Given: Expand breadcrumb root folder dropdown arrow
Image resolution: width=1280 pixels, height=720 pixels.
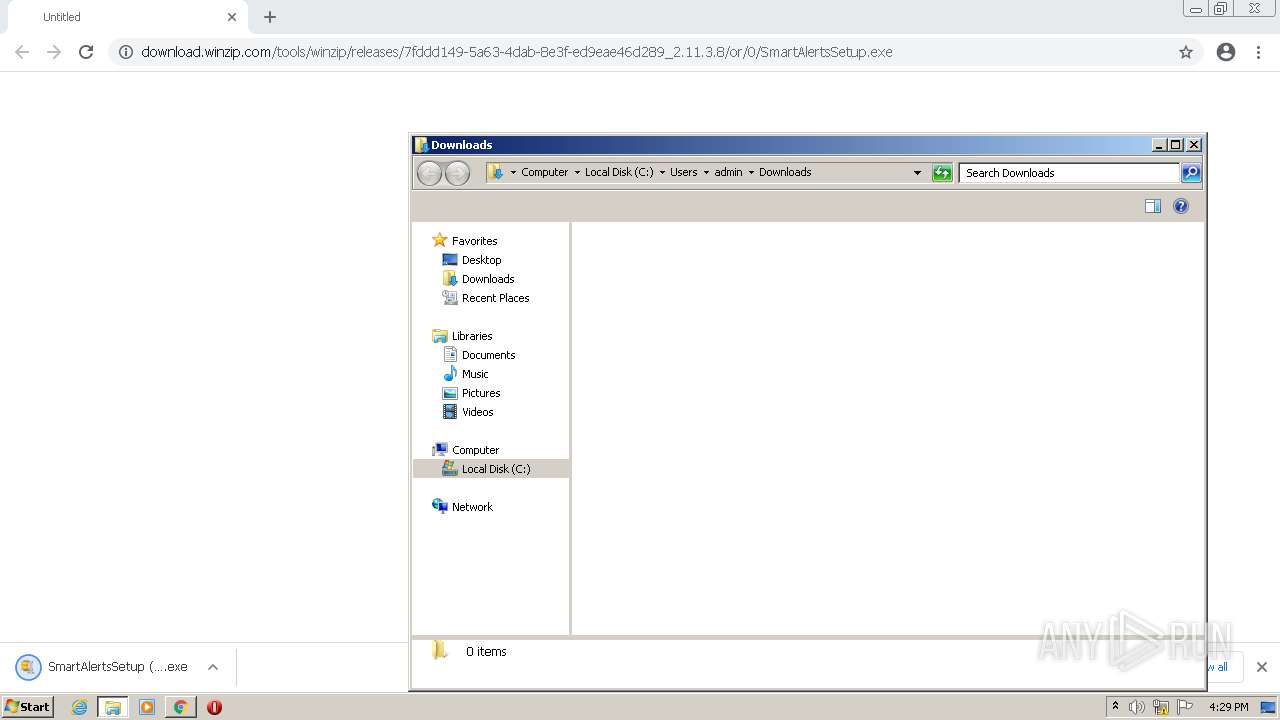Looking at the screenshot, I should point(513,172).
